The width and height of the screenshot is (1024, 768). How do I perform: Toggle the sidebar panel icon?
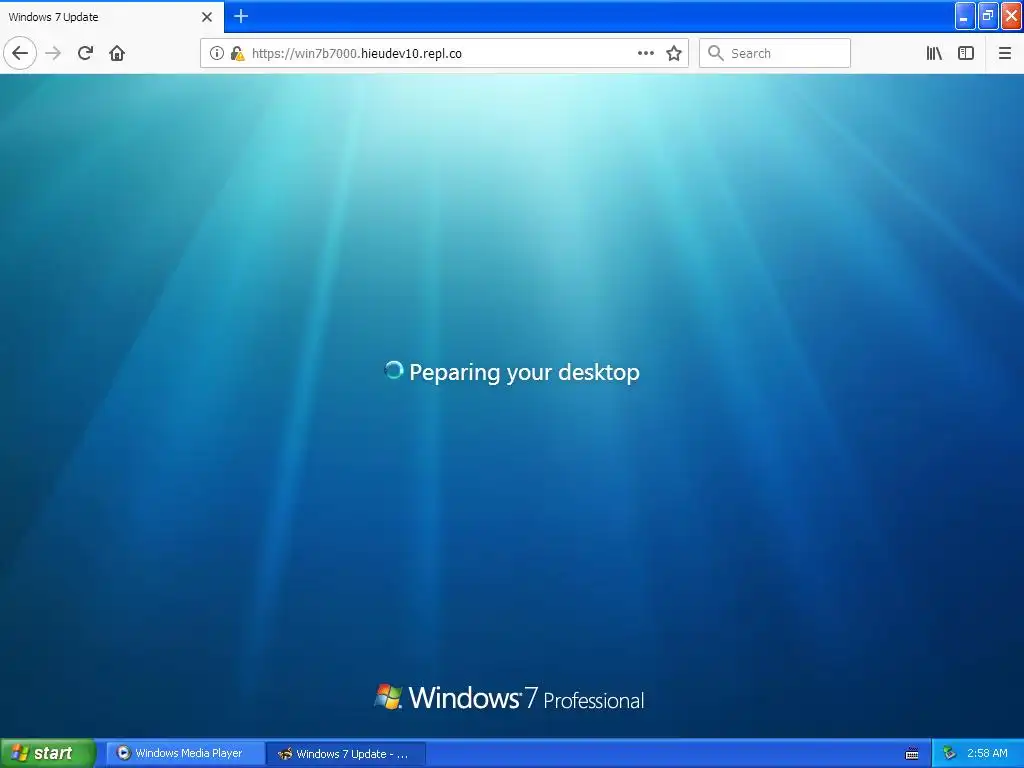966,54
